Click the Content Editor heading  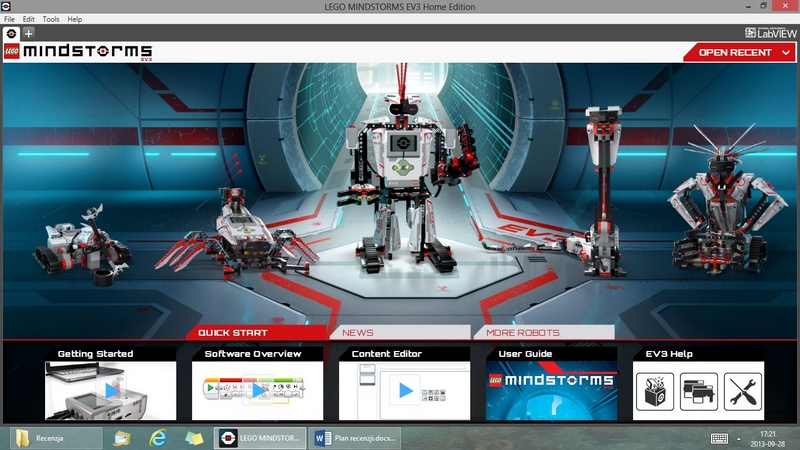(x=387, y=354)
